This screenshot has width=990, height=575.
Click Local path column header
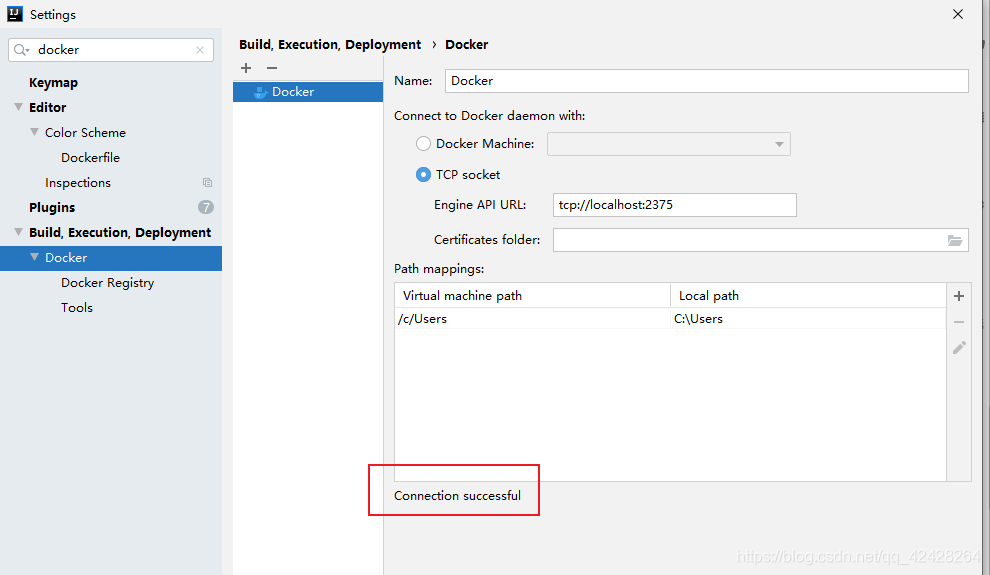coord(808,295)
